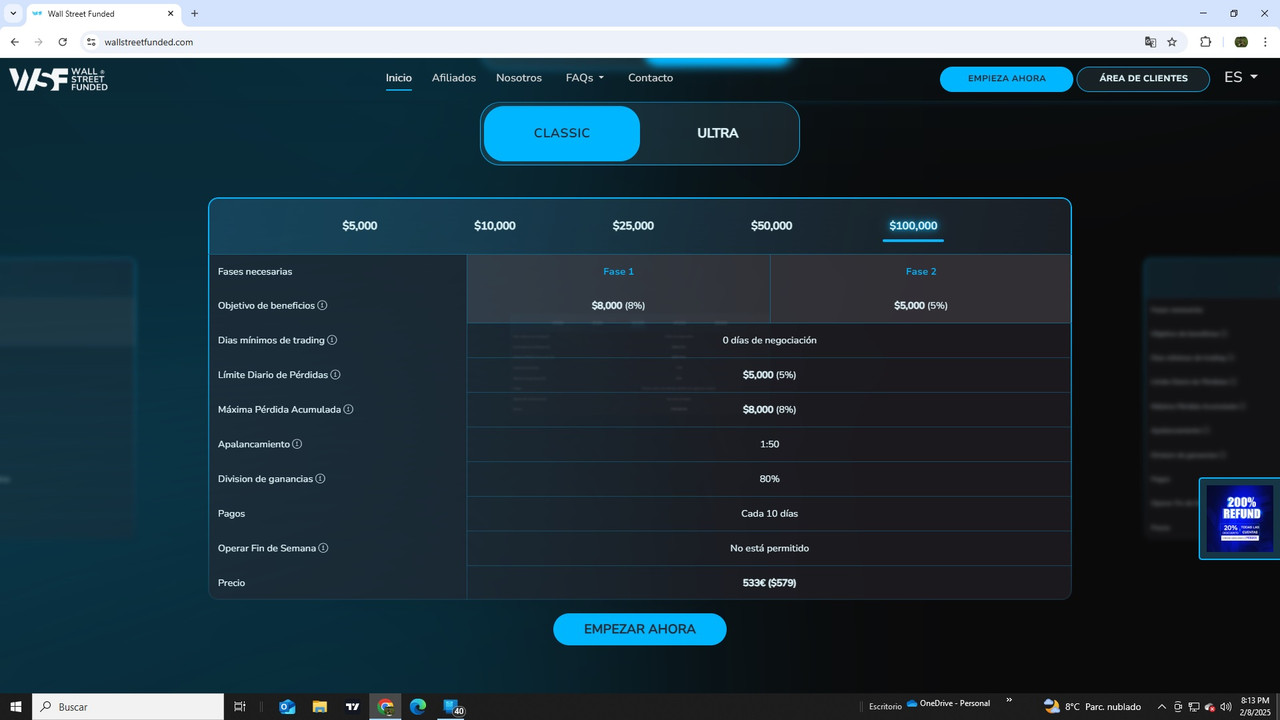Open the weather widget in taskbar

1092,707
